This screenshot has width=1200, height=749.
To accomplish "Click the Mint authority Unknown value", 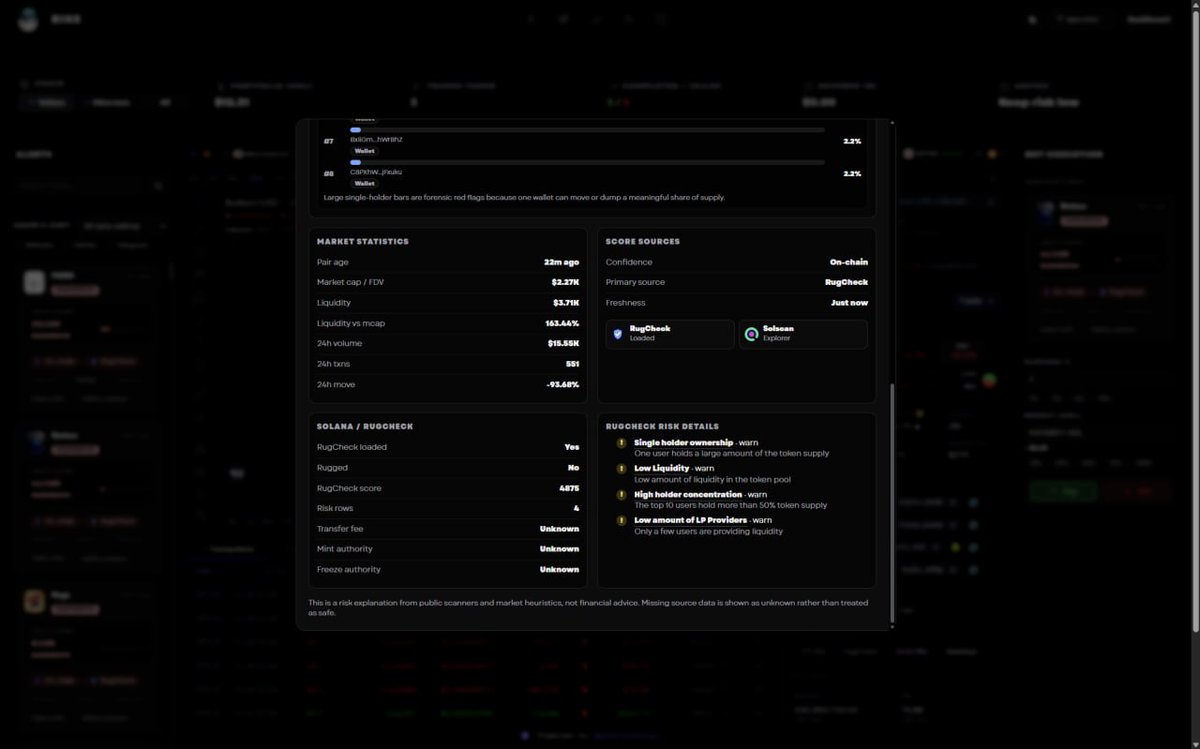I will point(559,549).
